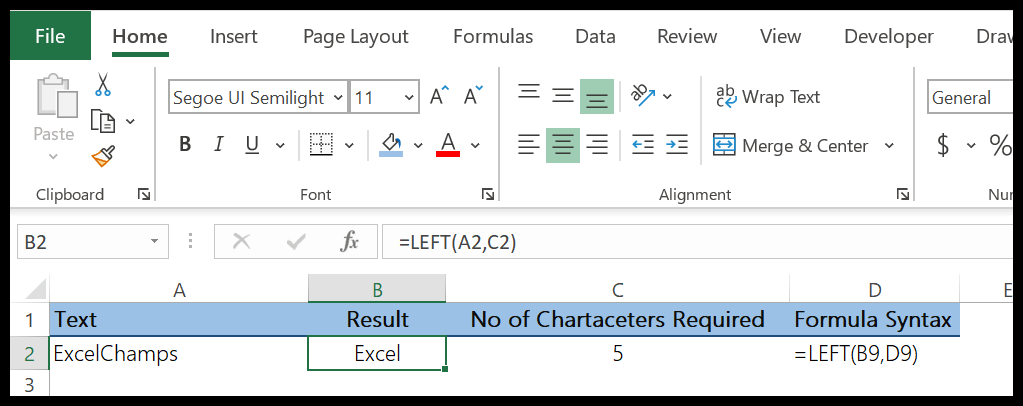Viewport: 1023px width, 406px height.
Task: Select cell containing ExcelChamps
Action: (179, 353)
